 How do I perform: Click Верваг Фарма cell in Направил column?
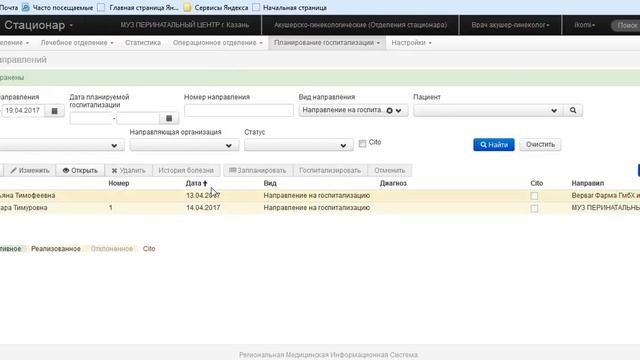[606, 196]
